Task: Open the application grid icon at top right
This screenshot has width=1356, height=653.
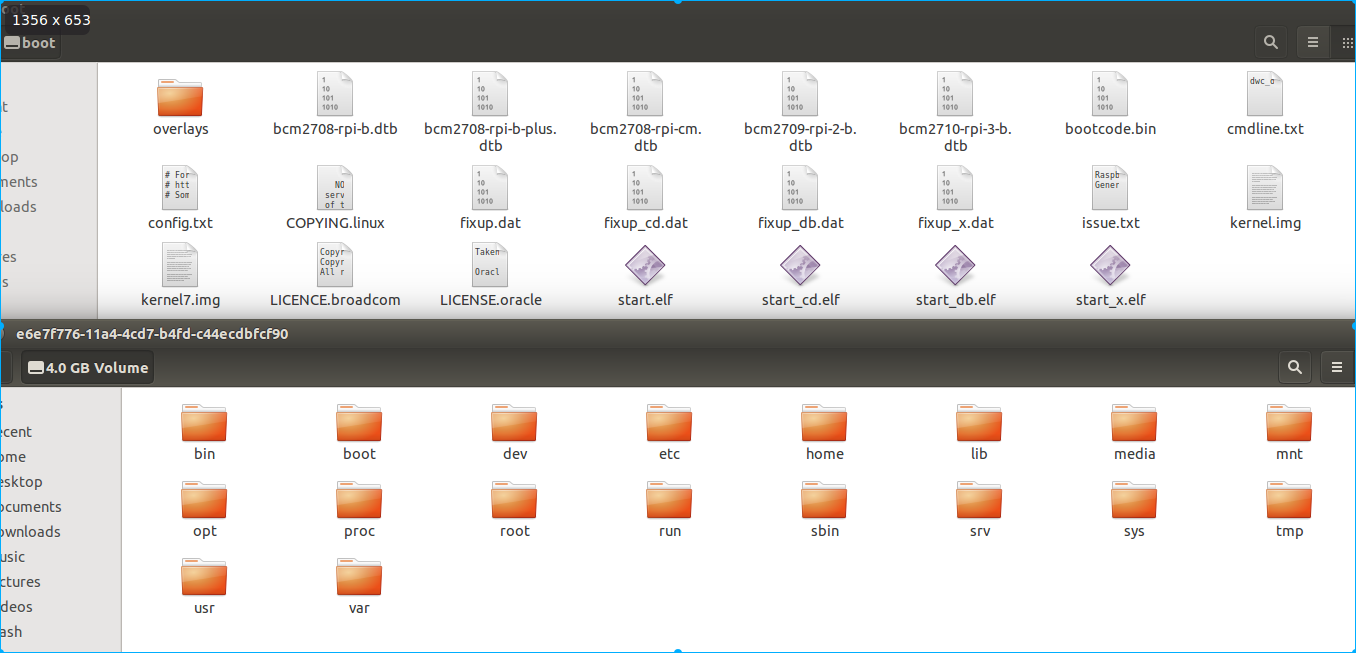Action: [x=1346, y=42]
